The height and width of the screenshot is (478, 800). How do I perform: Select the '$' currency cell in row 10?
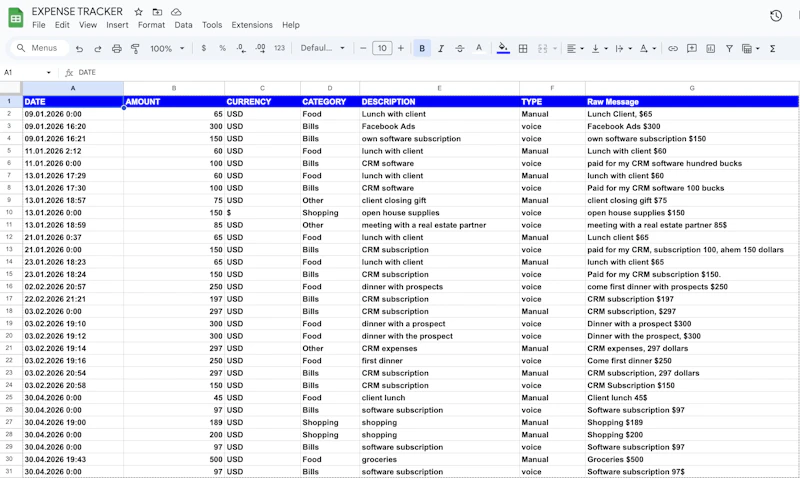262,212
